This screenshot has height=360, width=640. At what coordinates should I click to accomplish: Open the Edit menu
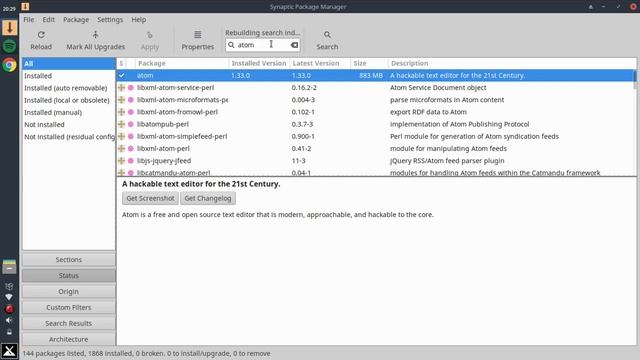click(x=49, y=20)
